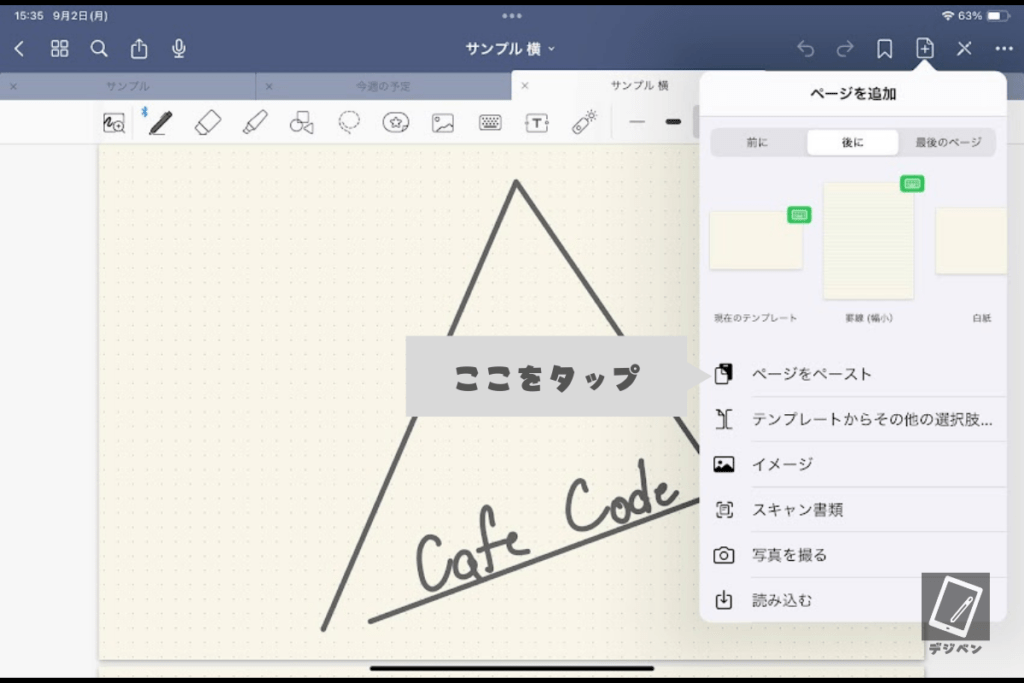Tap the battery indicator in status bar

click(997, 16)
